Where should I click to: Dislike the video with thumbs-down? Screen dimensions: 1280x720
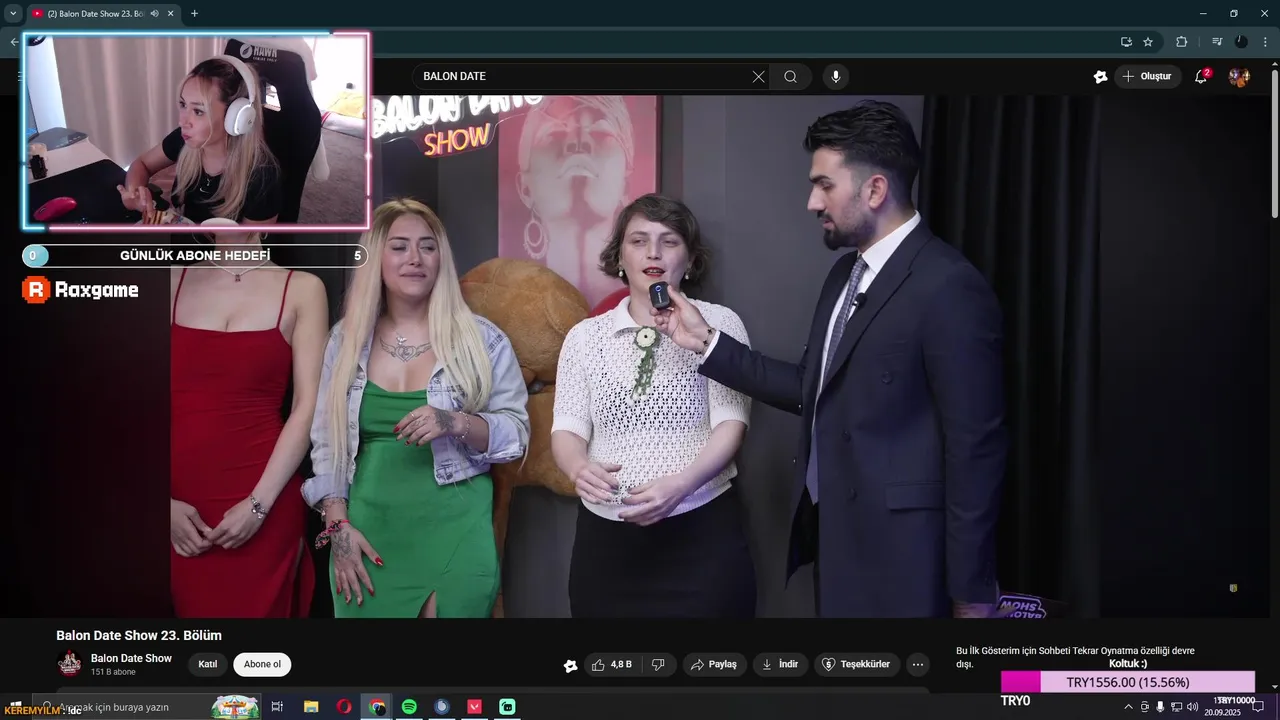click(x=658, y=664)
